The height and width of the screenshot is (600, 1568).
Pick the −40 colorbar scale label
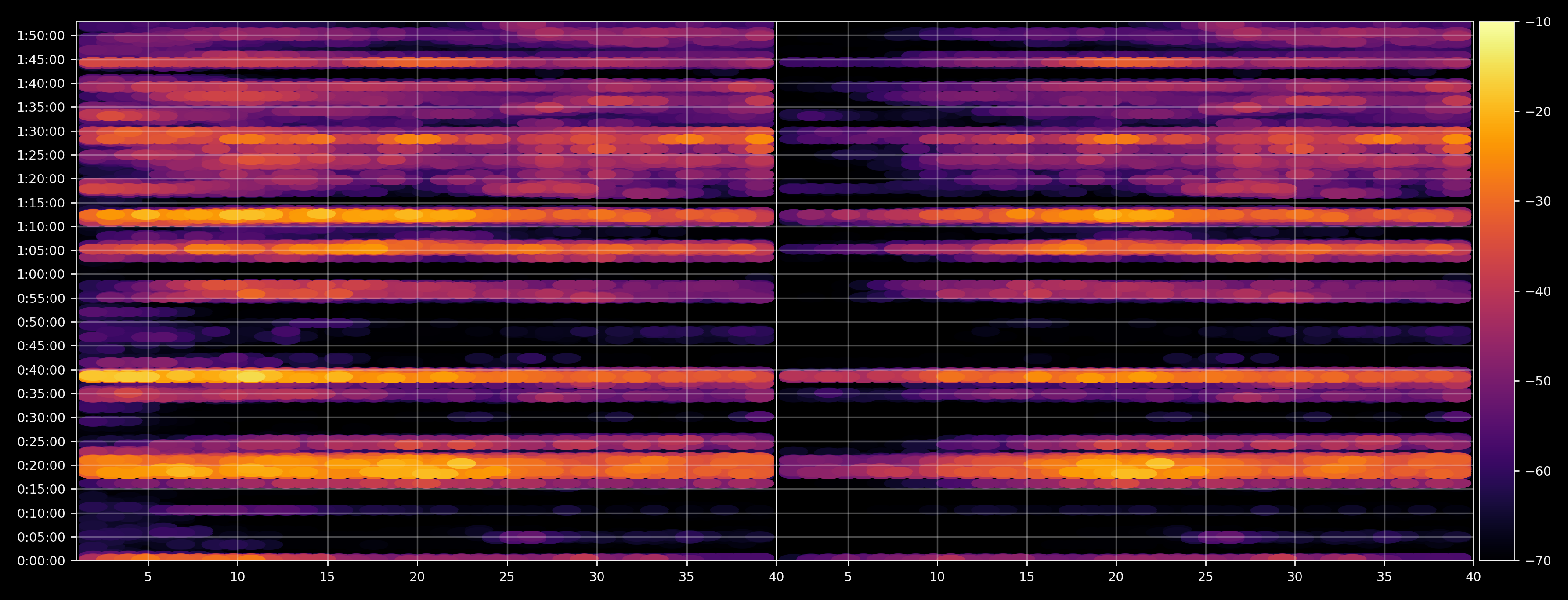coord(1538,291)
